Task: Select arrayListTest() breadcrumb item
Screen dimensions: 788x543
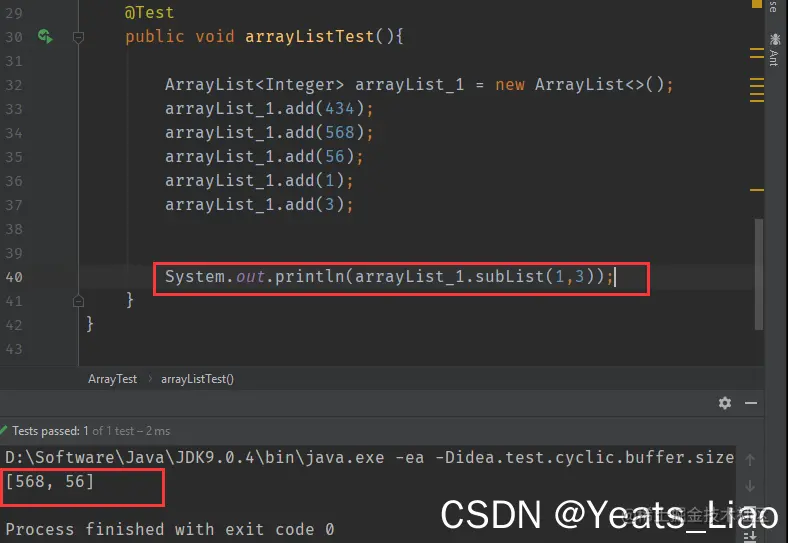Action: pos(197,379)
